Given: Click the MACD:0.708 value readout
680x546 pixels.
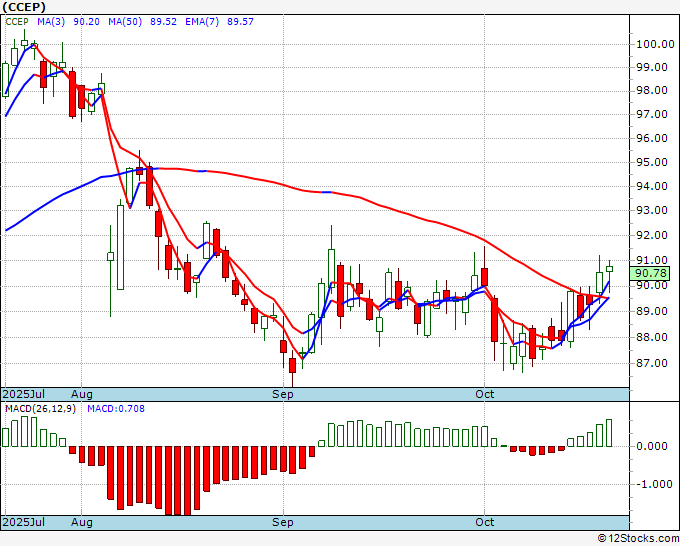Looking at the screenshot, I should coord(116,409).
